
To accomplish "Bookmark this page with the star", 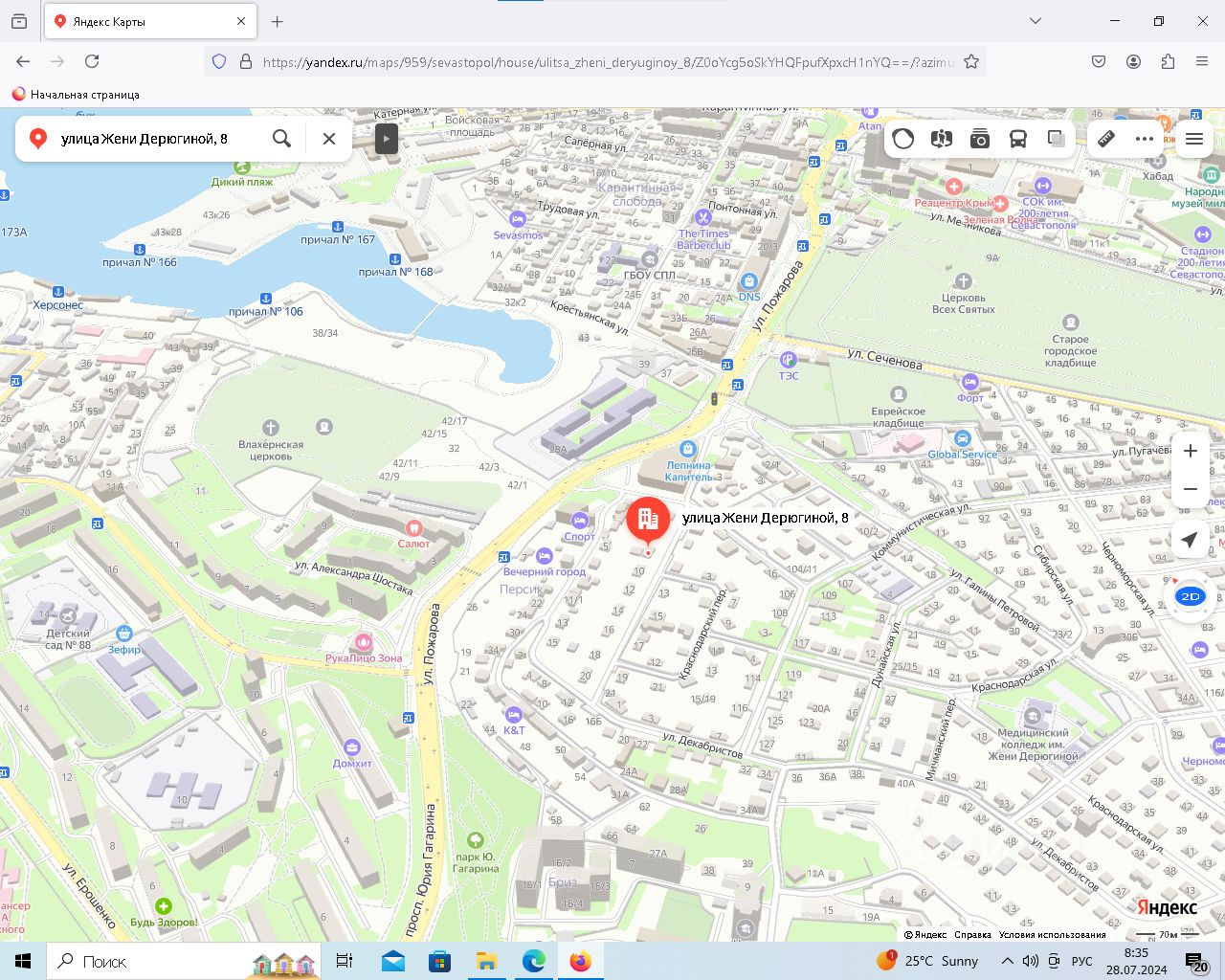I will point(971,62).
